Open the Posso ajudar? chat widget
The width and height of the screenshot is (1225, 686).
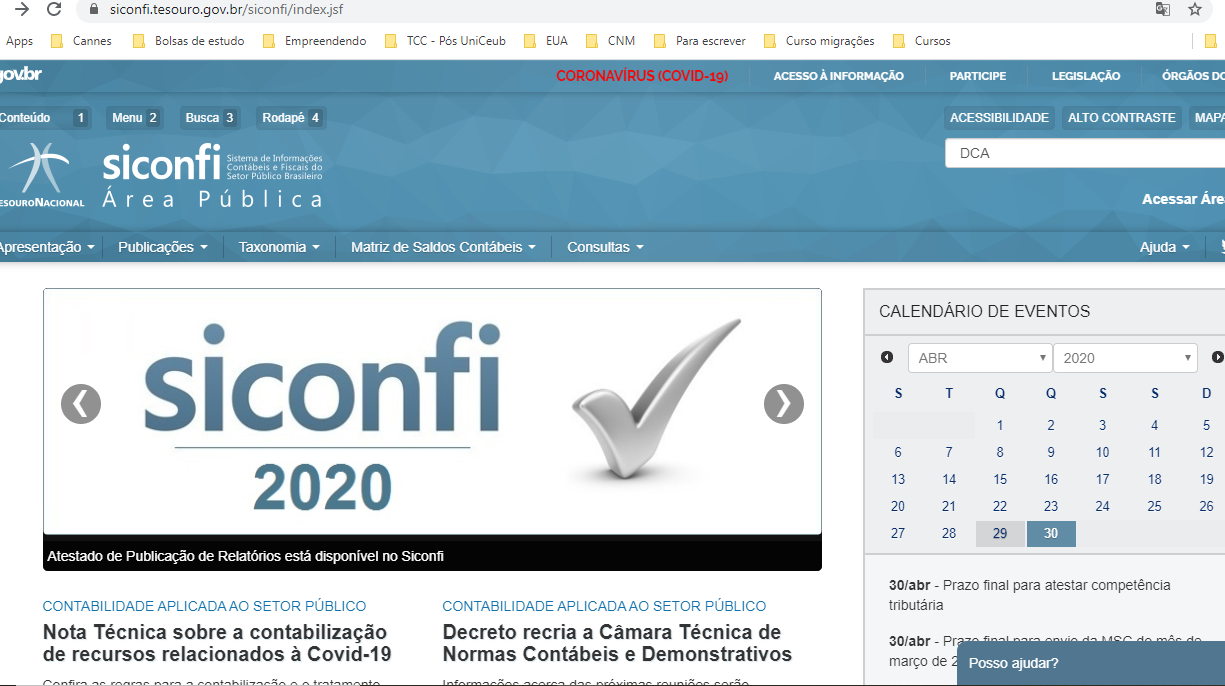point(1091,663)
